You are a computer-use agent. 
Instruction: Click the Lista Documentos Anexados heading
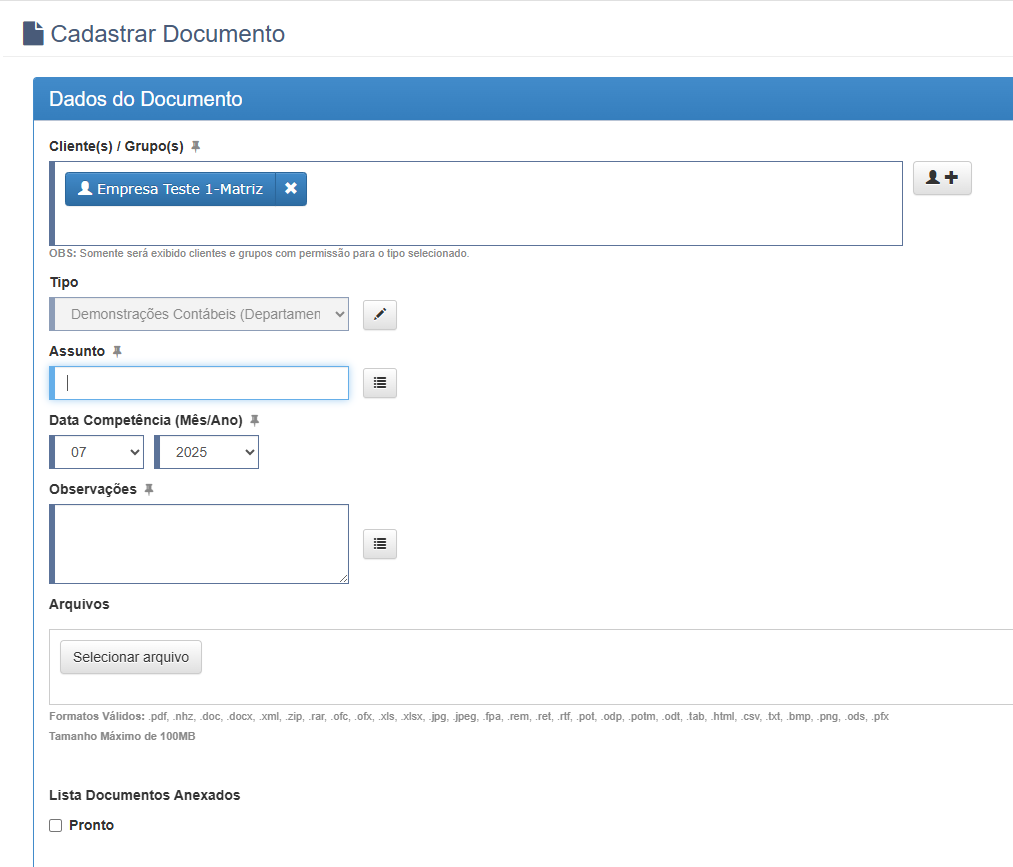[x=145, y=795]
